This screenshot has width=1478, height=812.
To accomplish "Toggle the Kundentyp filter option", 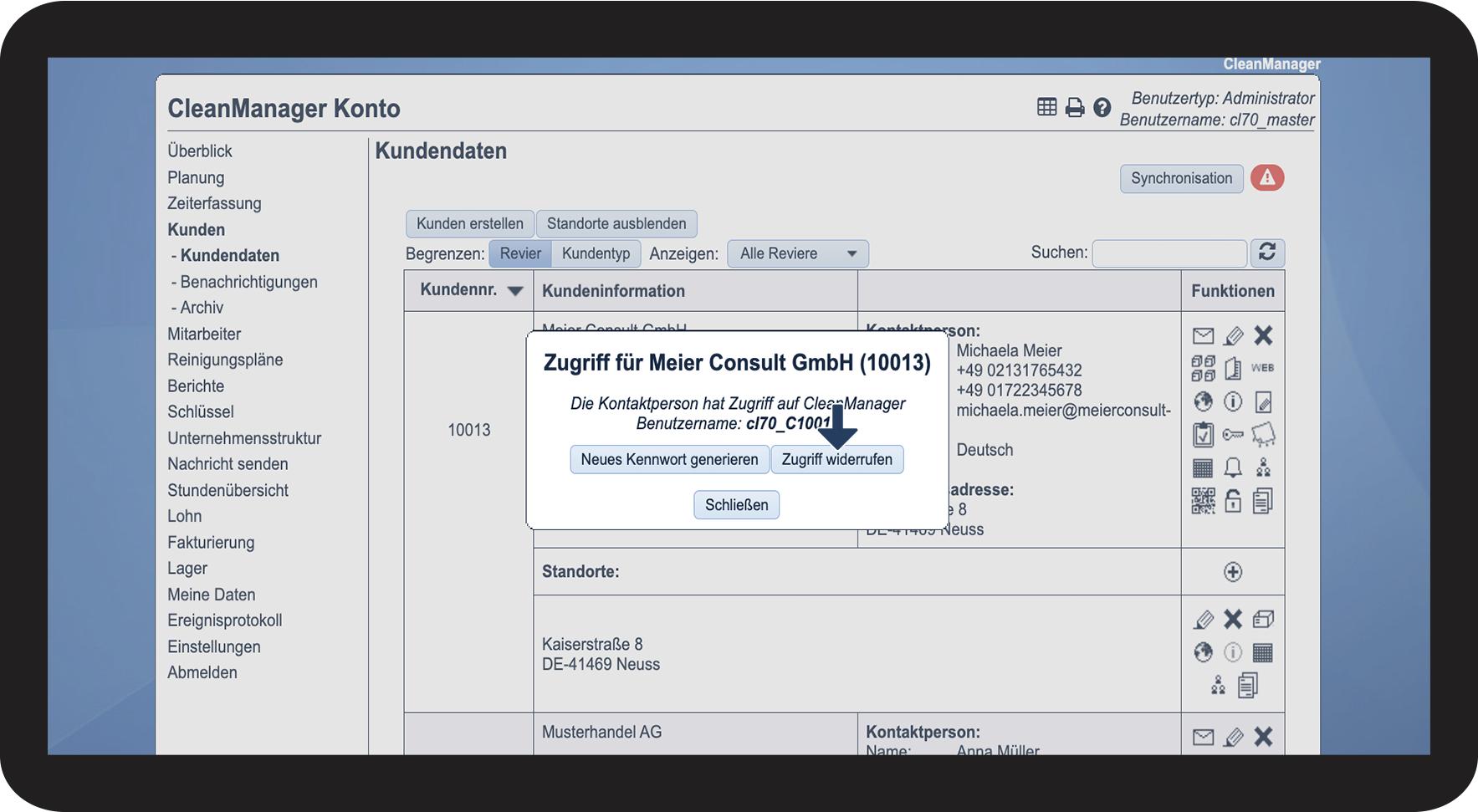I will tap(596, 253).
